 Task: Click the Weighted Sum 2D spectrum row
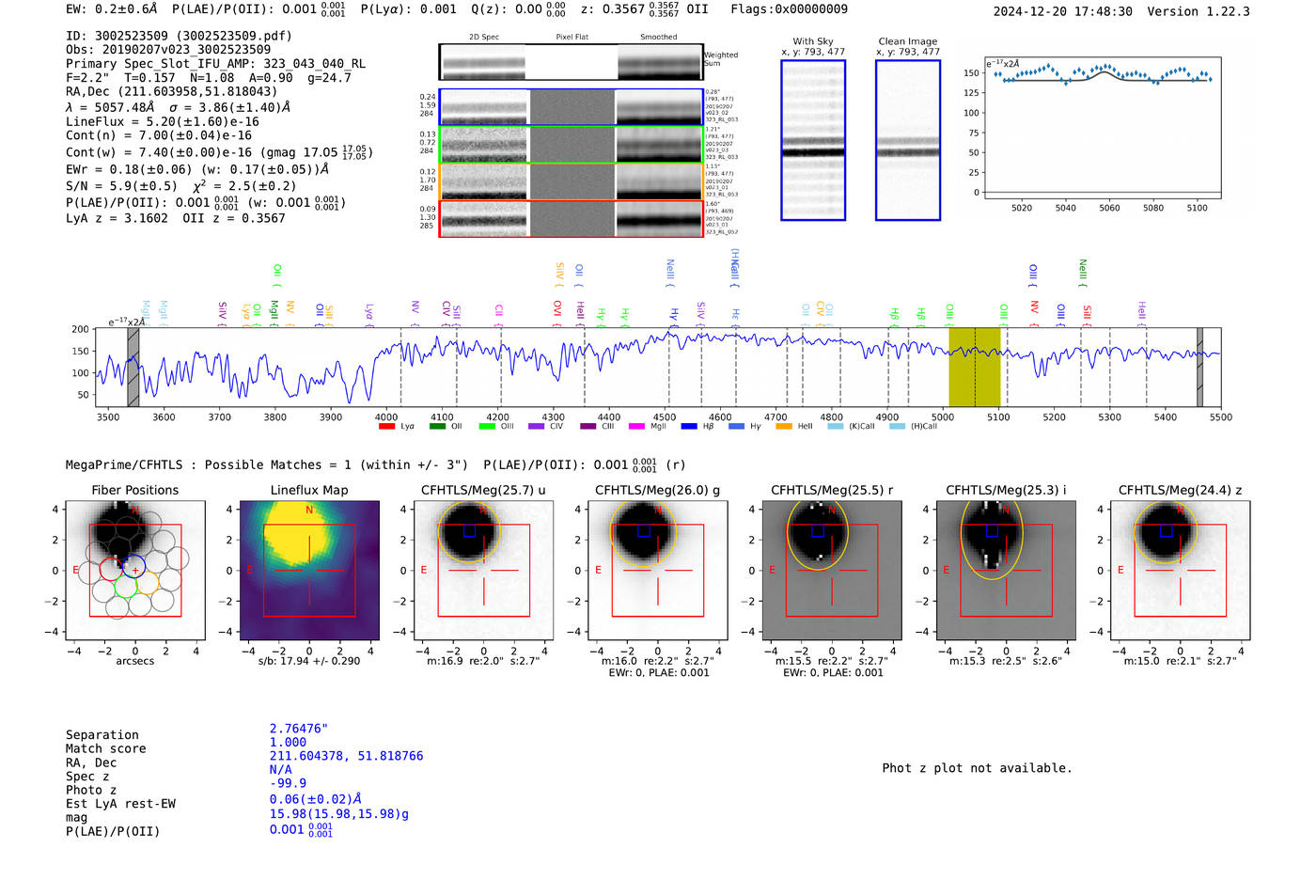(x=572, y=62)
